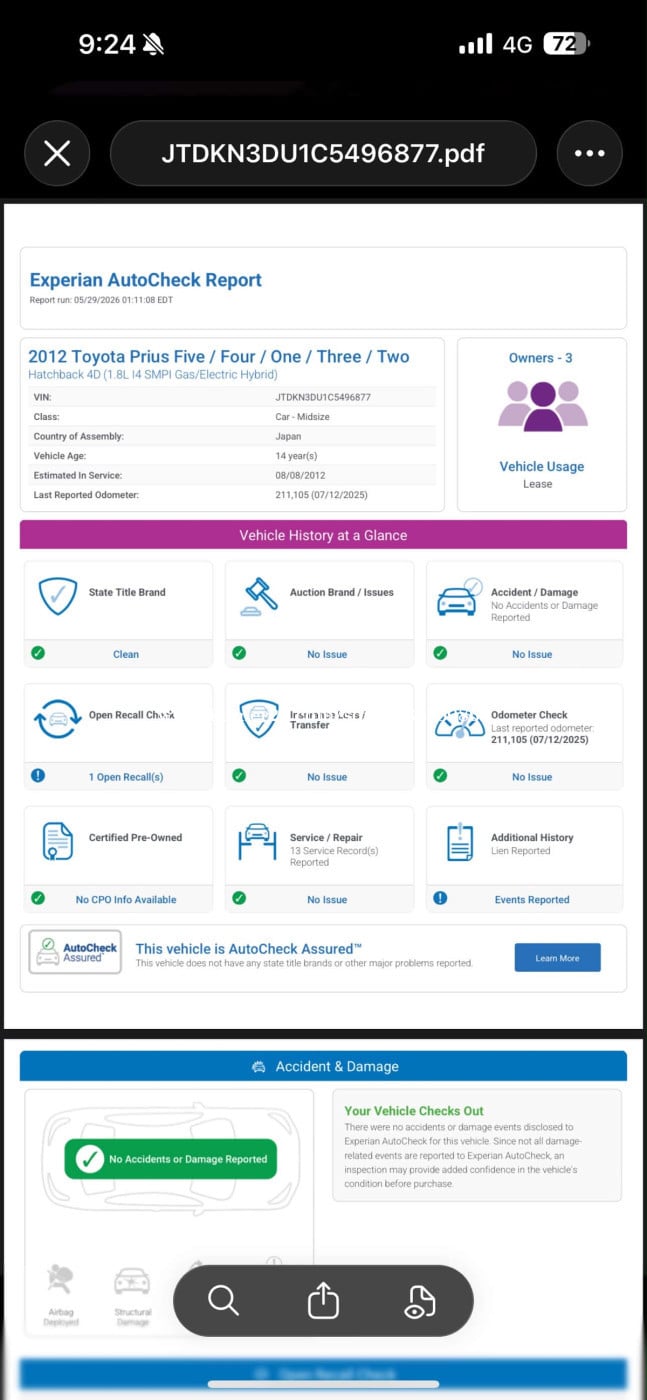Click green checkmark in No Accidents banner
647x1400 pixels.
(x=89, y=1159)
